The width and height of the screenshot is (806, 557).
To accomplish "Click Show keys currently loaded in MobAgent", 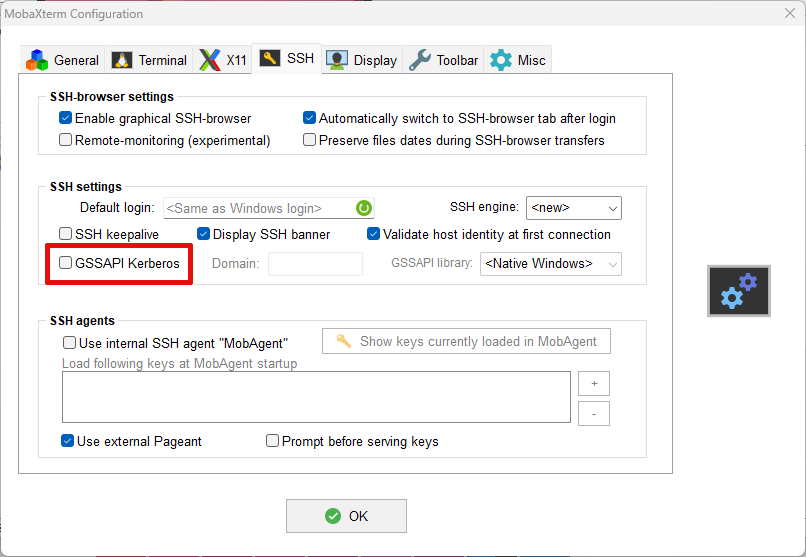I will pyautogui.click(x=466, y=341).
